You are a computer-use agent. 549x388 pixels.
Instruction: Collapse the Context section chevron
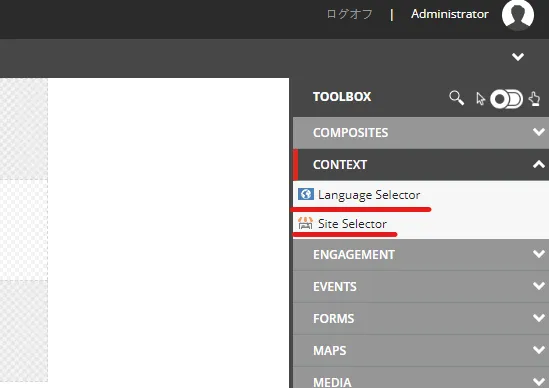538,164
